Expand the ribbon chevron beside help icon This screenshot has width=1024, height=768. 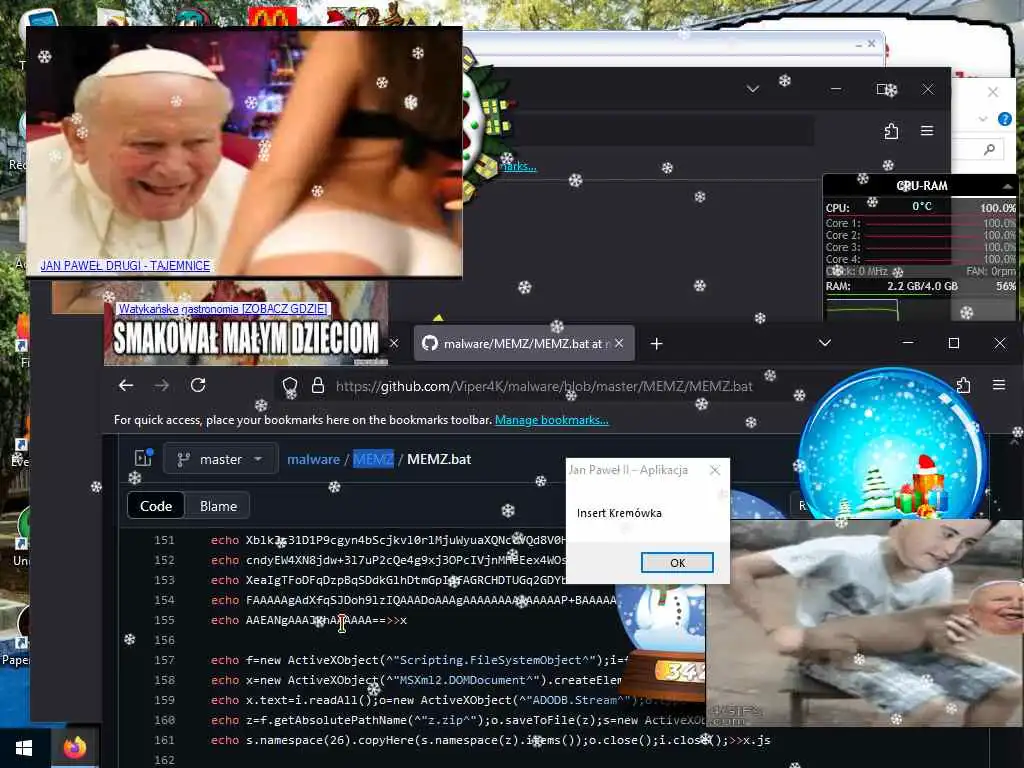point(983,119)
